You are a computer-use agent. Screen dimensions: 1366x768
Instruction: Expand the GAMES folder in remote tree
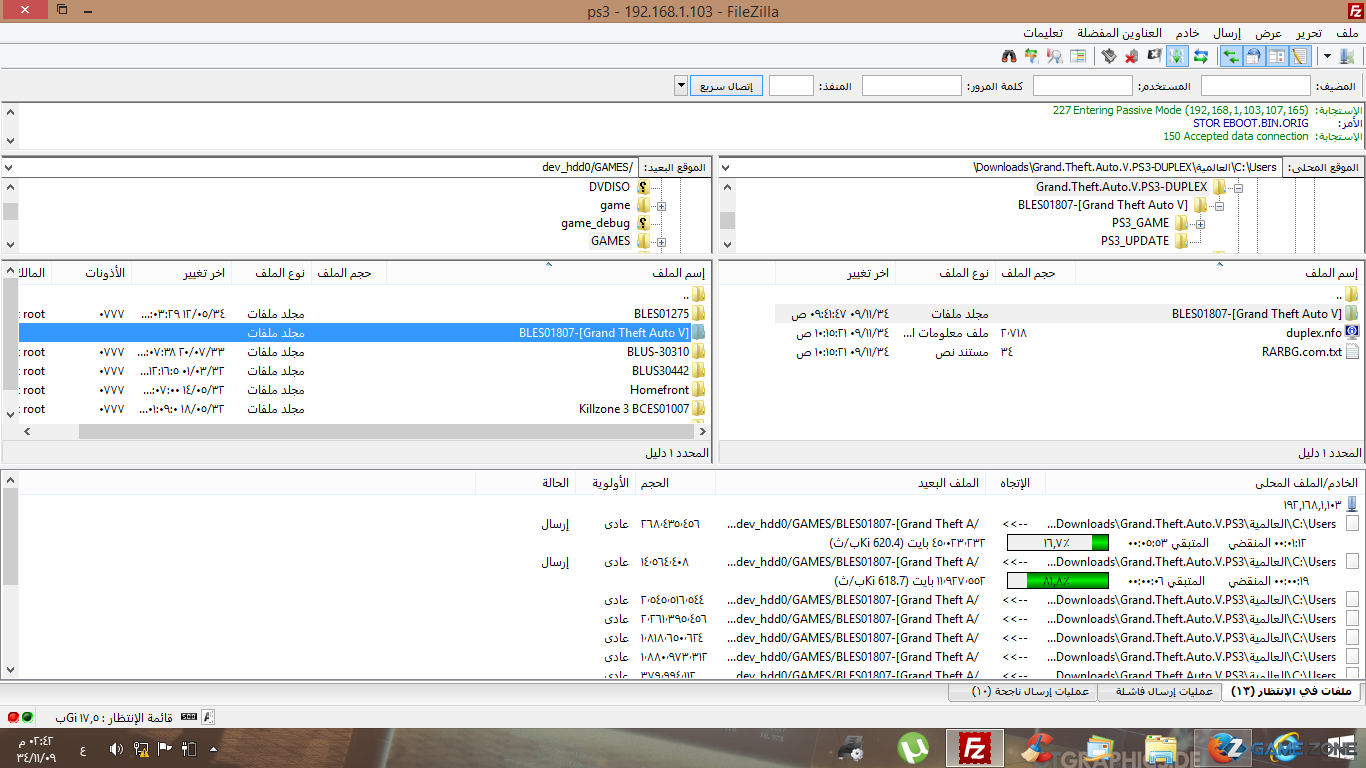(661, 241)
